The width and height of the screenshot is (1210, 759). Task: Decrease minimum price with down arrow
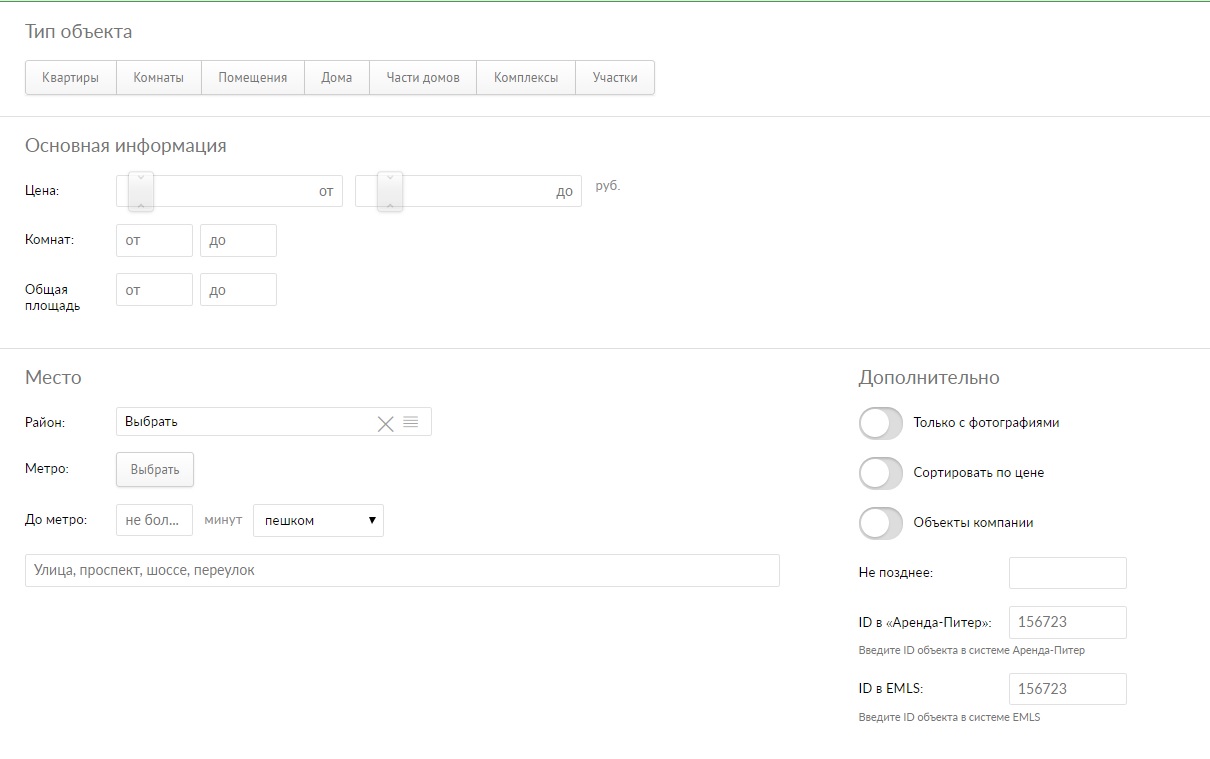(141, 180)
